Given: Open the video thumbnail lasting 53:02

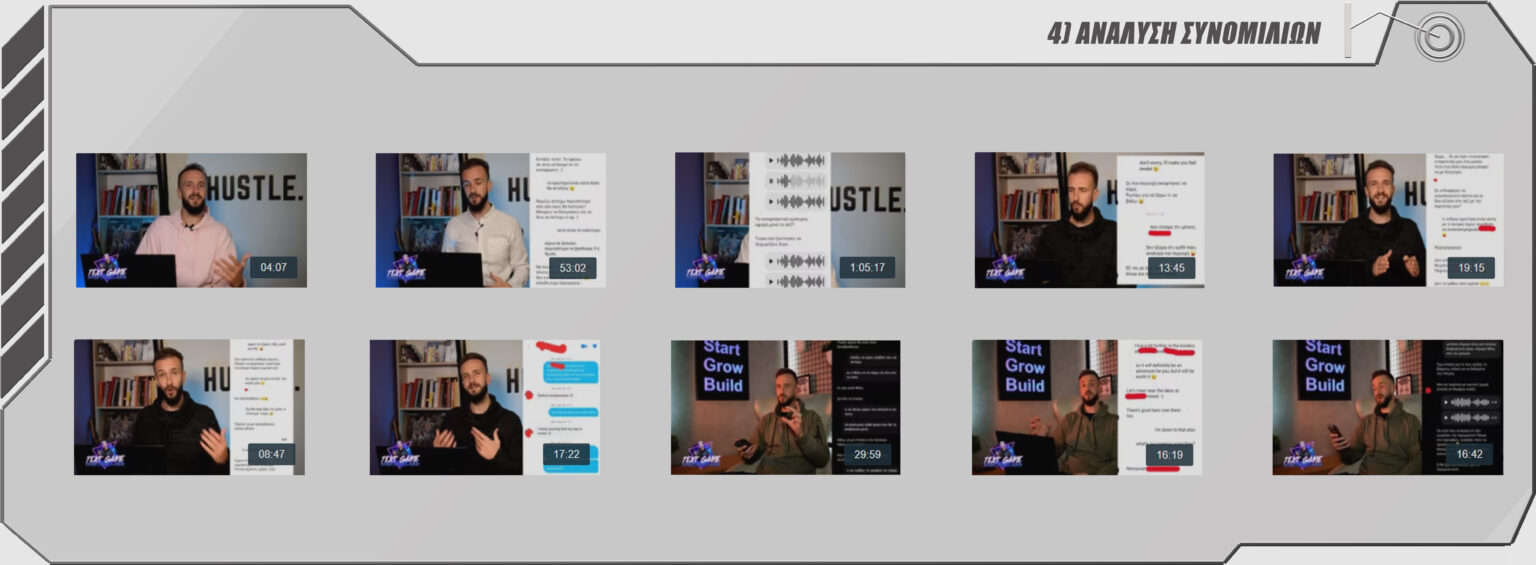Looking at the screenshot, I should pos(490,220).
